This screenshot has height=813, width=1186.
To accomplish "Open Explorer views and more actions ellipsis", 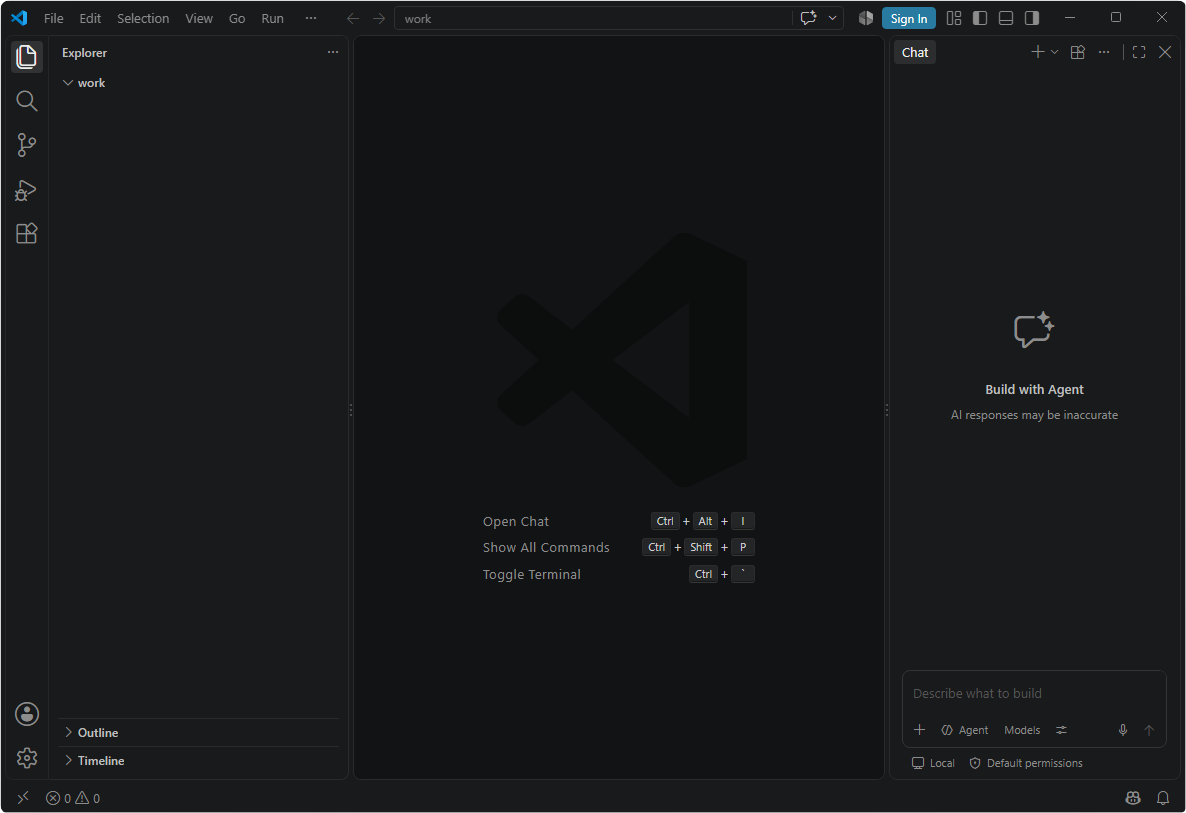I will 333,52.
